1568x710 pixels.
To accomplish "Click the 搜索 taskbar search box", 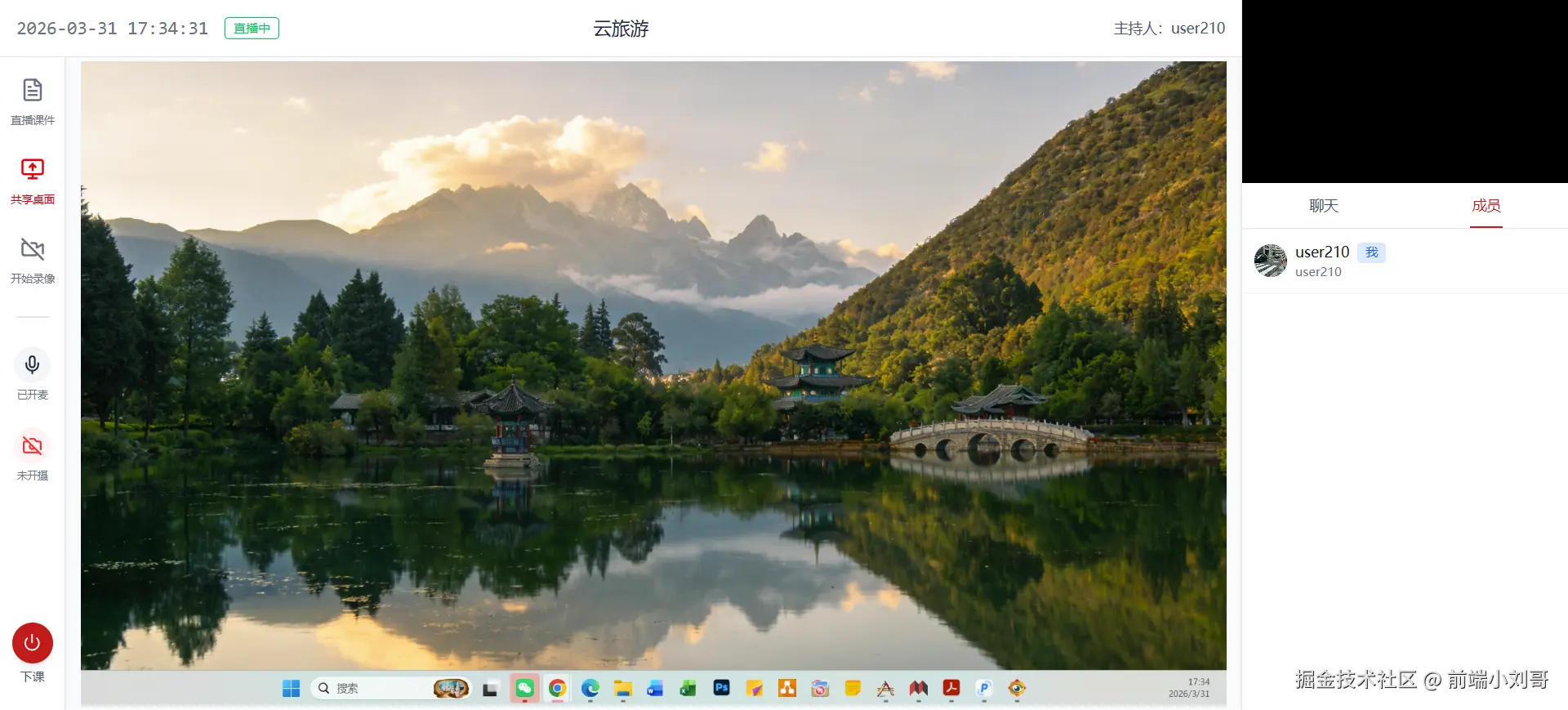I will pyautogui.click(x=391, y=689).
